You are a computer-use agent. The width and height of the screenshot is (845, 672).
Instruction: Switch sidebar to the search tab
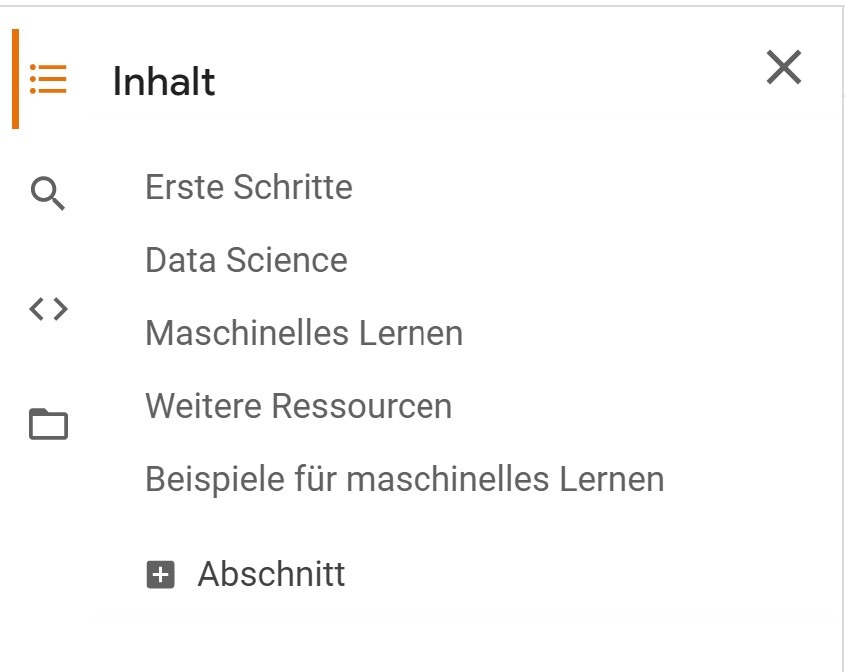(x=47, y=193)
